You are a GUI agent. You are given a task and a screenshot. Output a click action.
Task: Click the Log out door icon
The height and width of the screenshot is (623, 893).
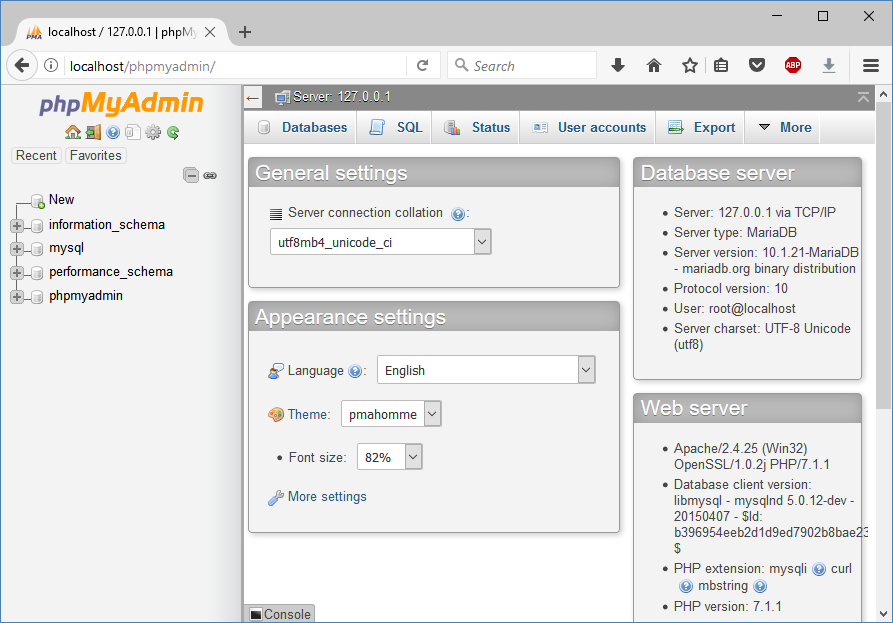(x=93, y=132)
